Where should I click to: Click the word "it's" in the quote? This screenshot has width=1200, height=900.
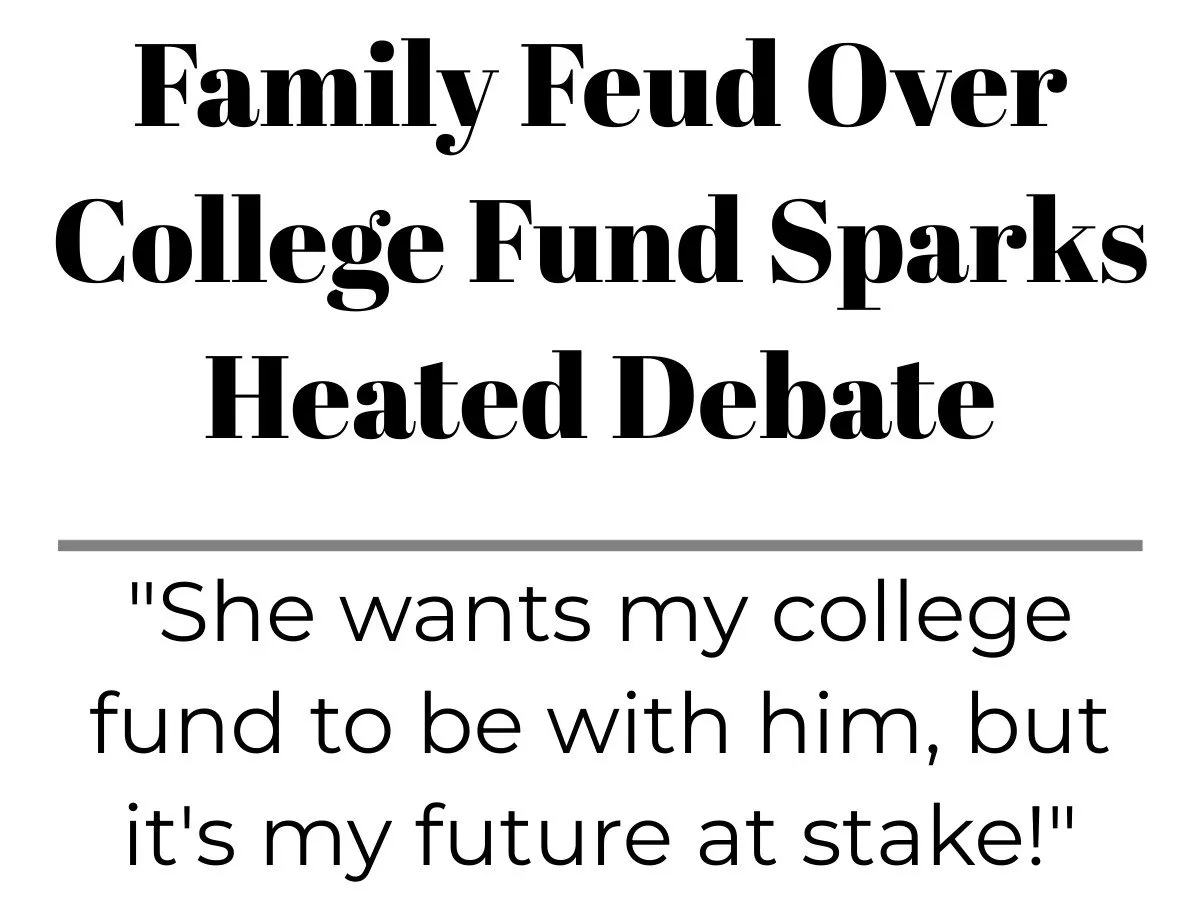pyautogui.click(x=164, y=836)
